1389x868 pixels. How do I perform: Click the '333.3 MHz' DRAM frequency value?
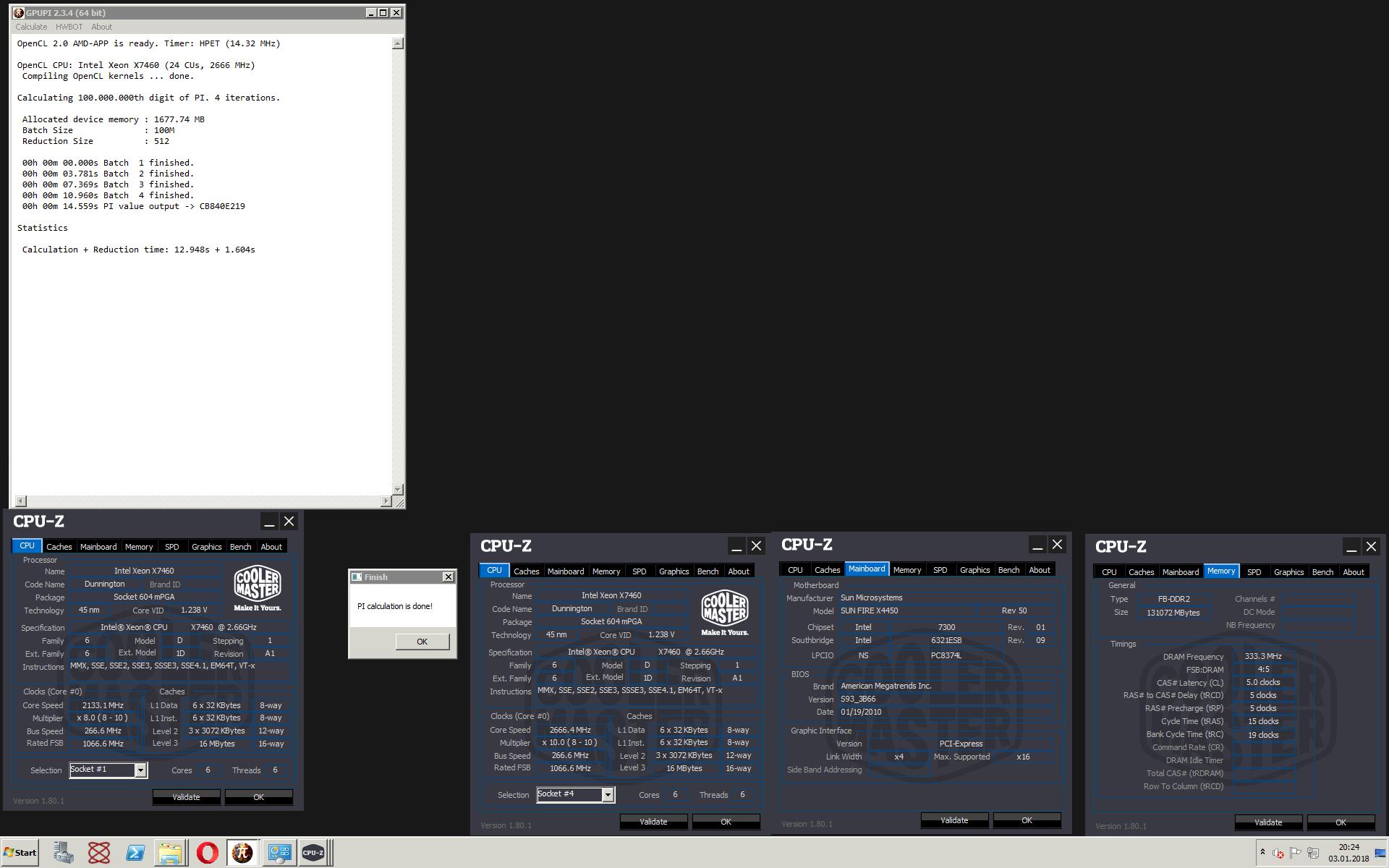(x=1263, y=656)
